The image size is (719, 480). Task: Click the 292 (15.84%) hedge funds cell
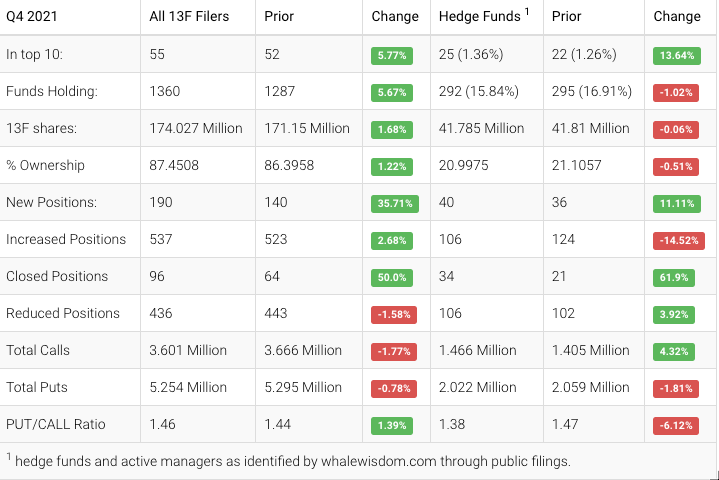(x=479, y=91)
